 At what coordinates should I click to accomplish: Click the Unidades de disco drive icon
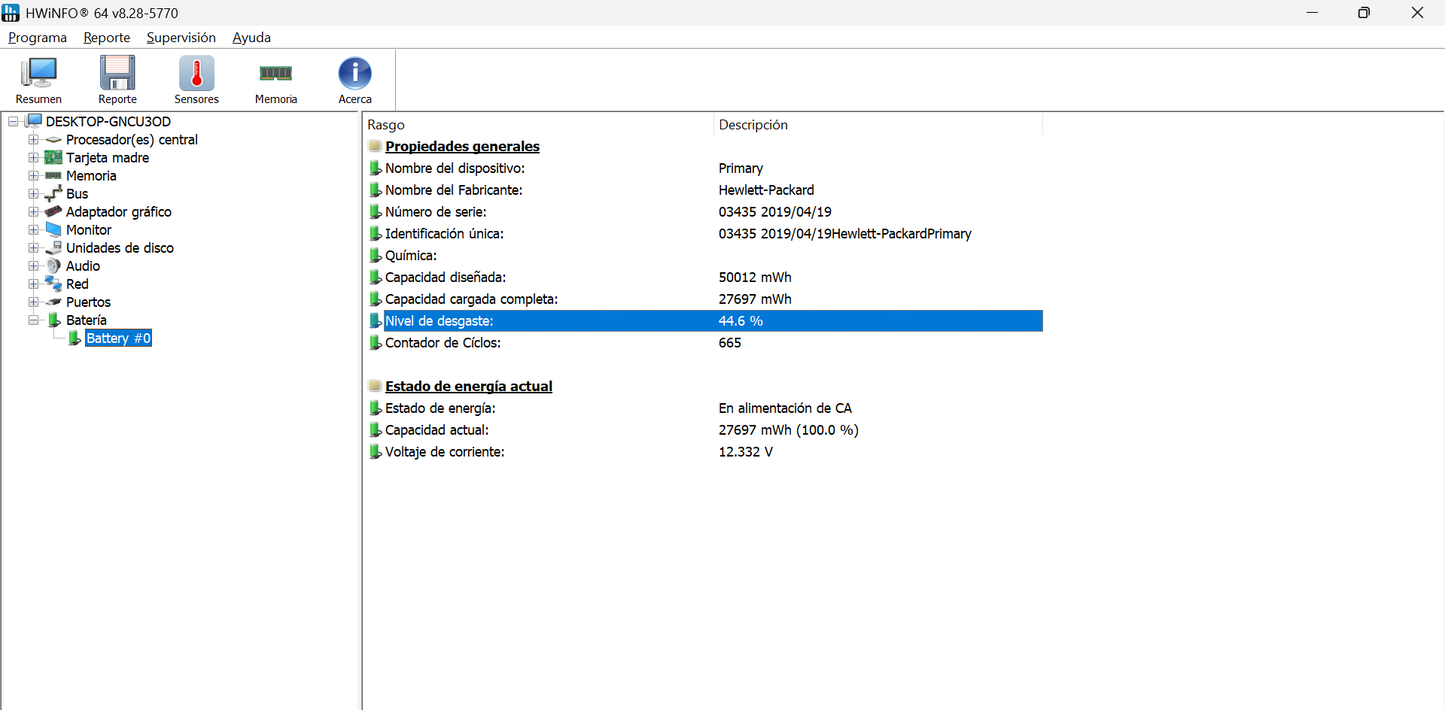point(53,248)
